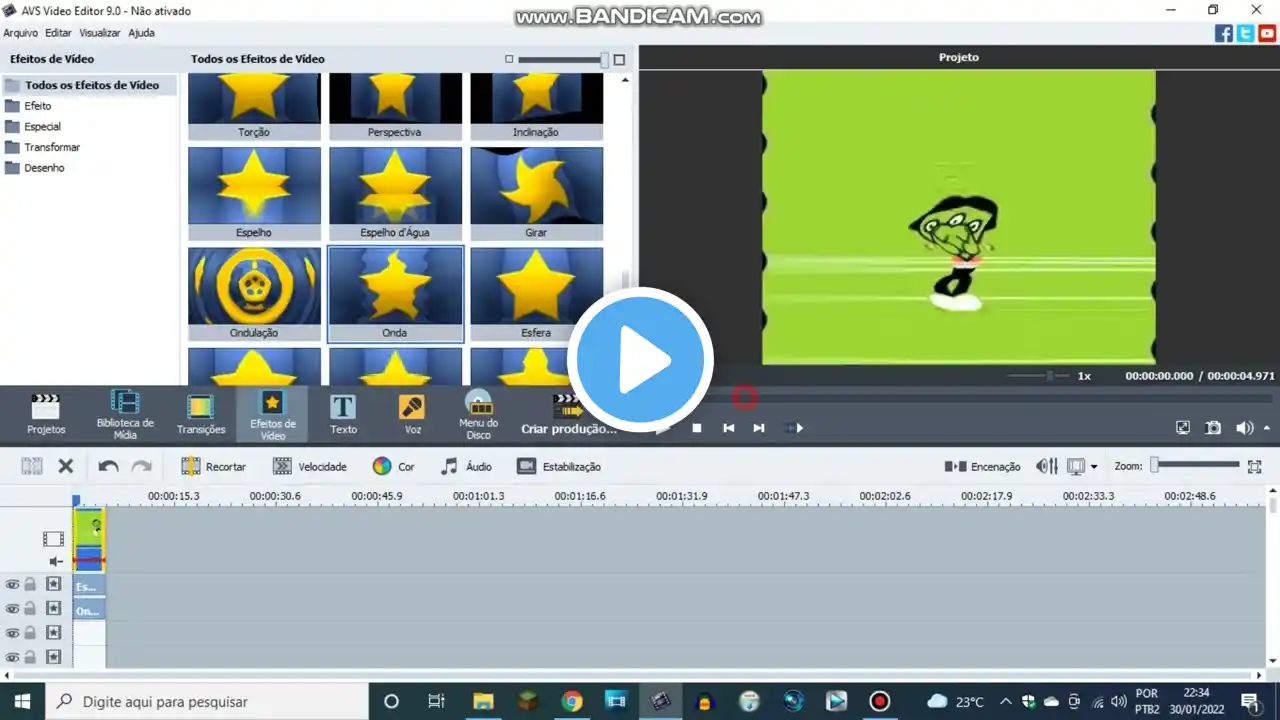This screenshot has height=720, width=1280.
Task: Open the Efeito folder
Action: [38, 106]
